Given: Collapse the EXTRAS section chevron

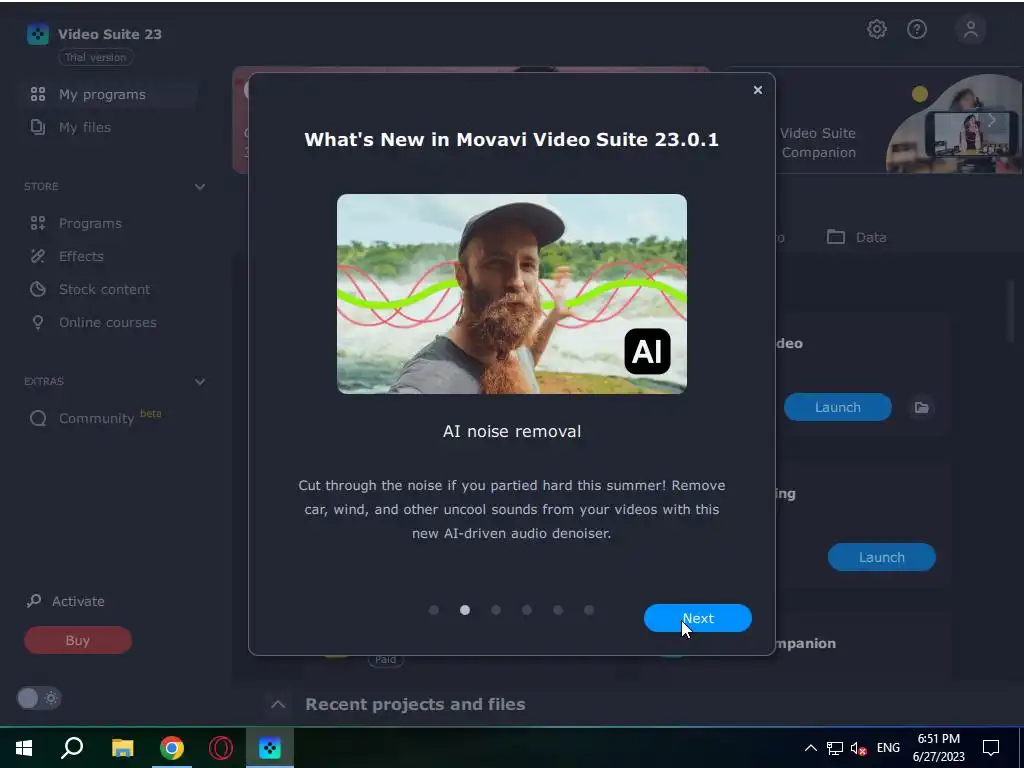Looking at the screenshot, I should [200, 381].
